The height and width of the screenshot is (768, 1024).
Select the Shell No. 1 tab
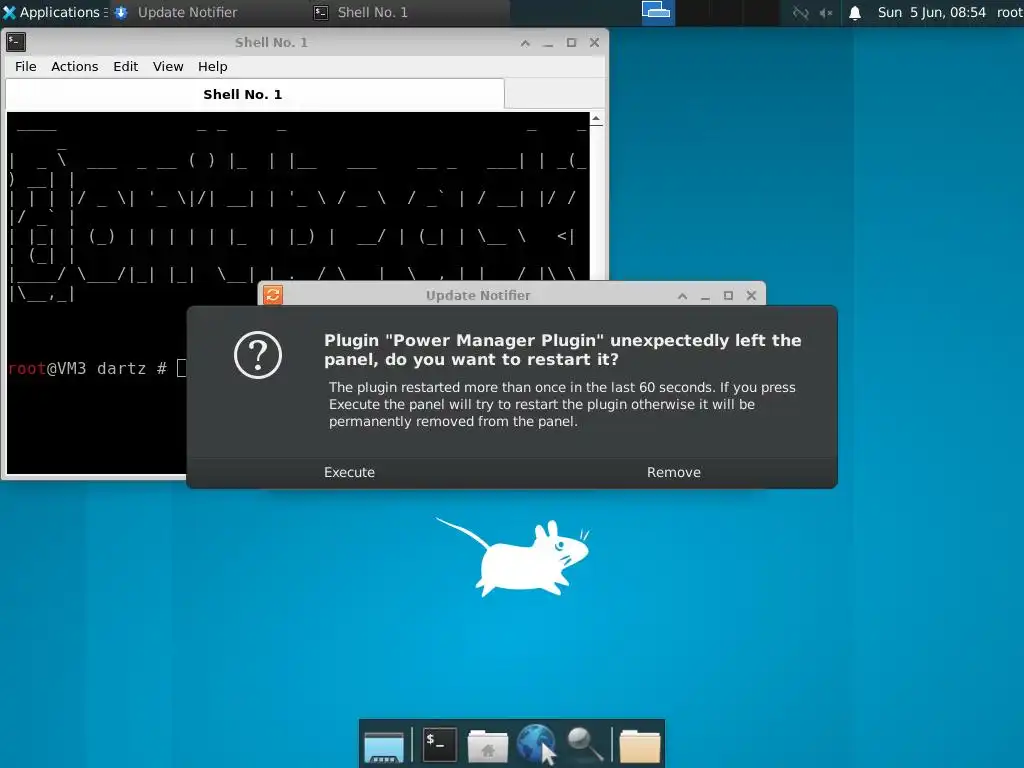click(x=255, y=94)
